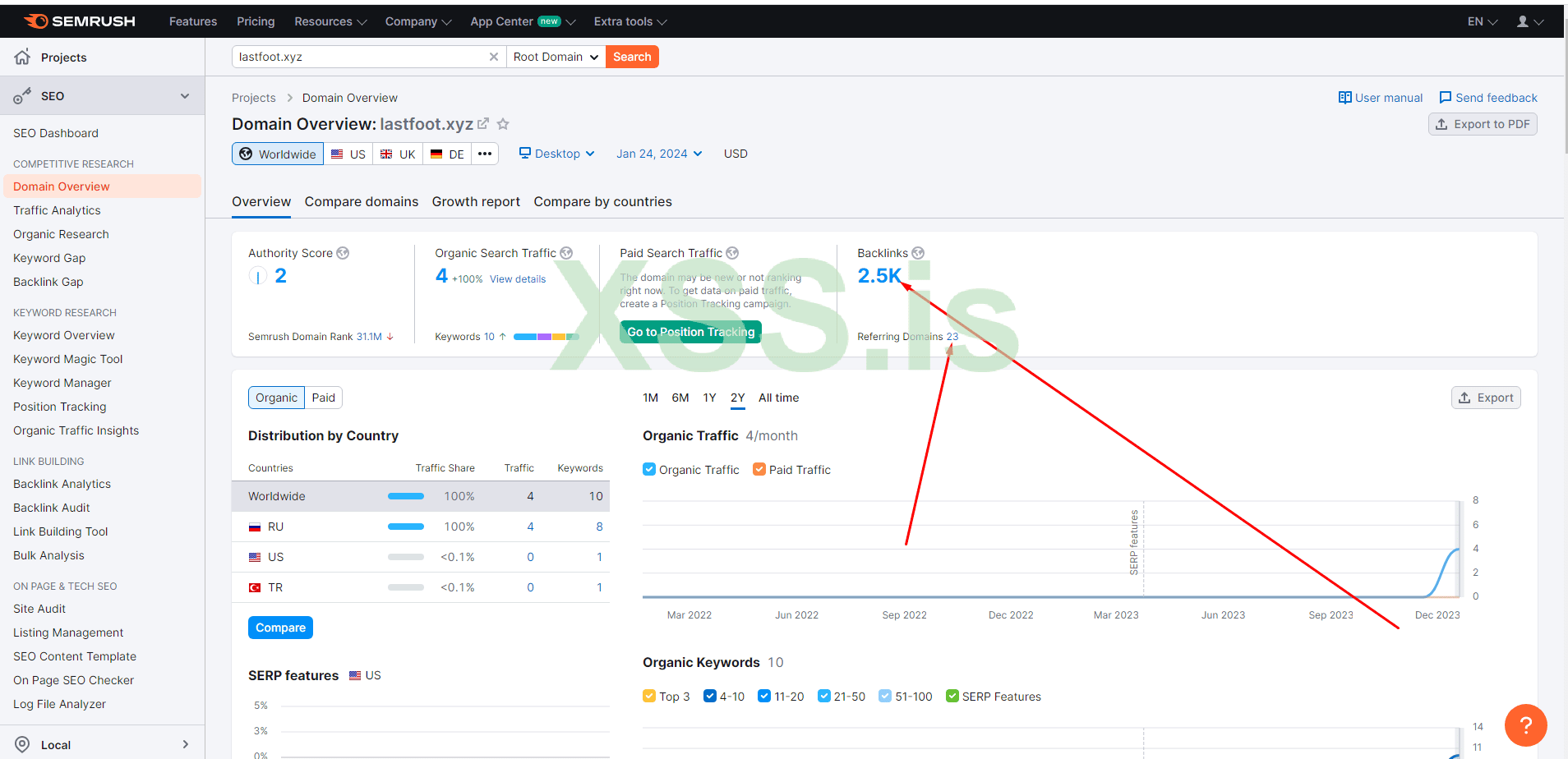1568x759 pixels.
Task: Expand the Local sidebar section
Action: pos(185,744)
